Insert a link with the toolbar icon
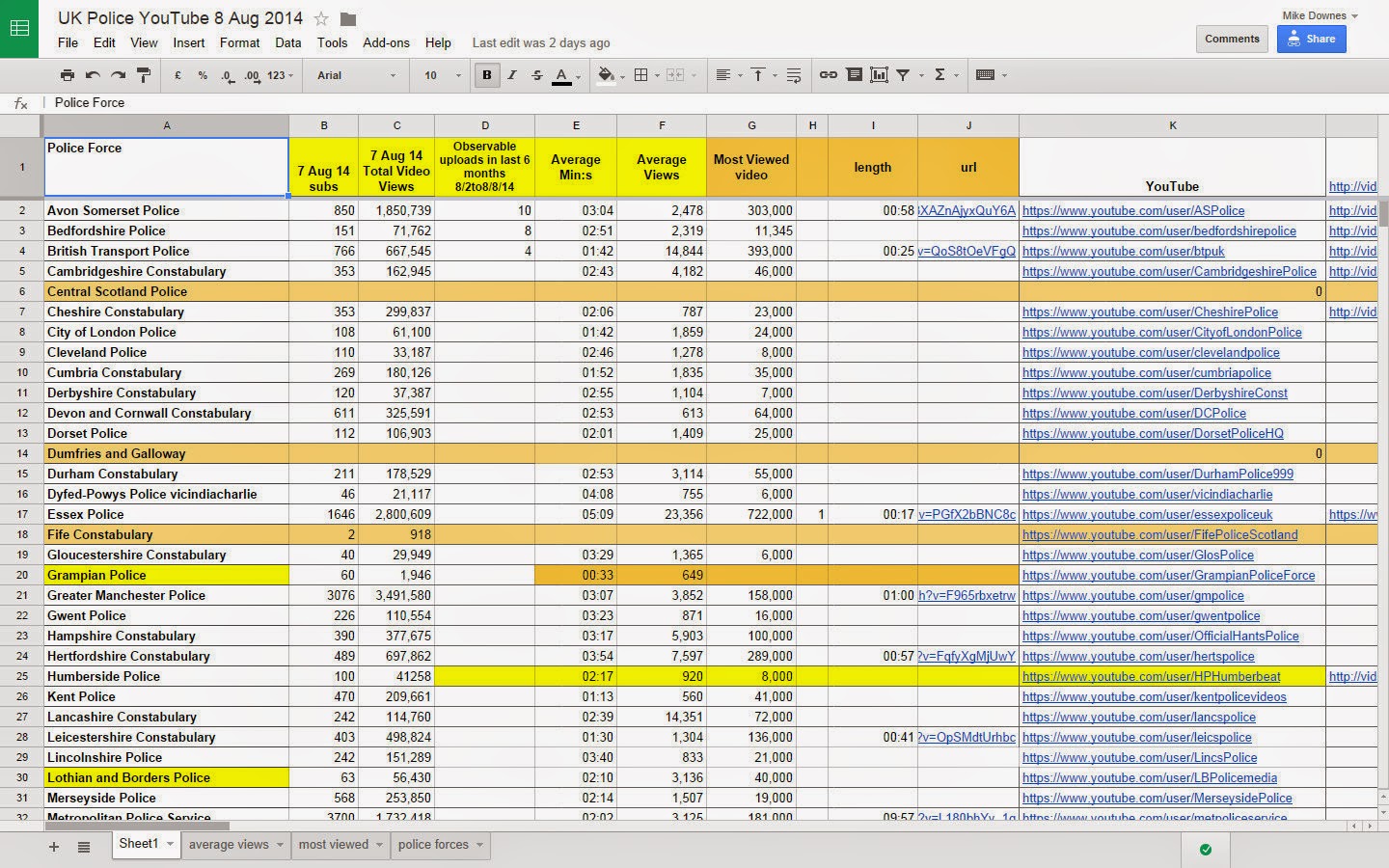The height and width of the screenshot is (868, 1389). [x=829, y=75]
